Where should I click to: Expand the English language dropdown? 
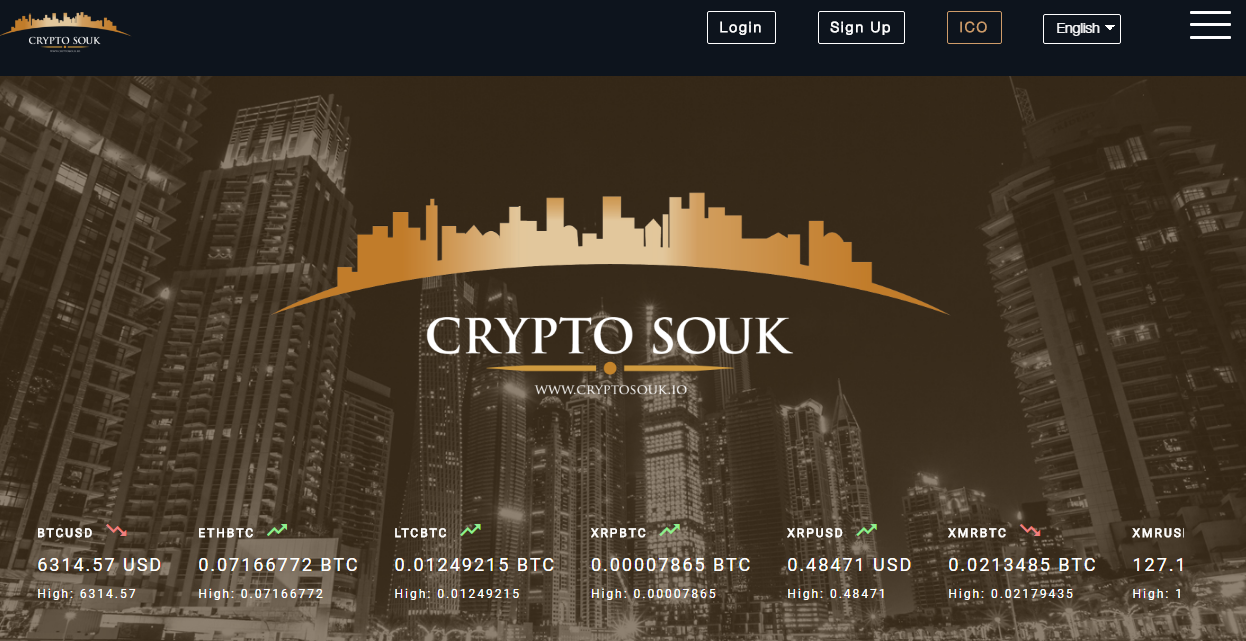tap(1082, 28)
